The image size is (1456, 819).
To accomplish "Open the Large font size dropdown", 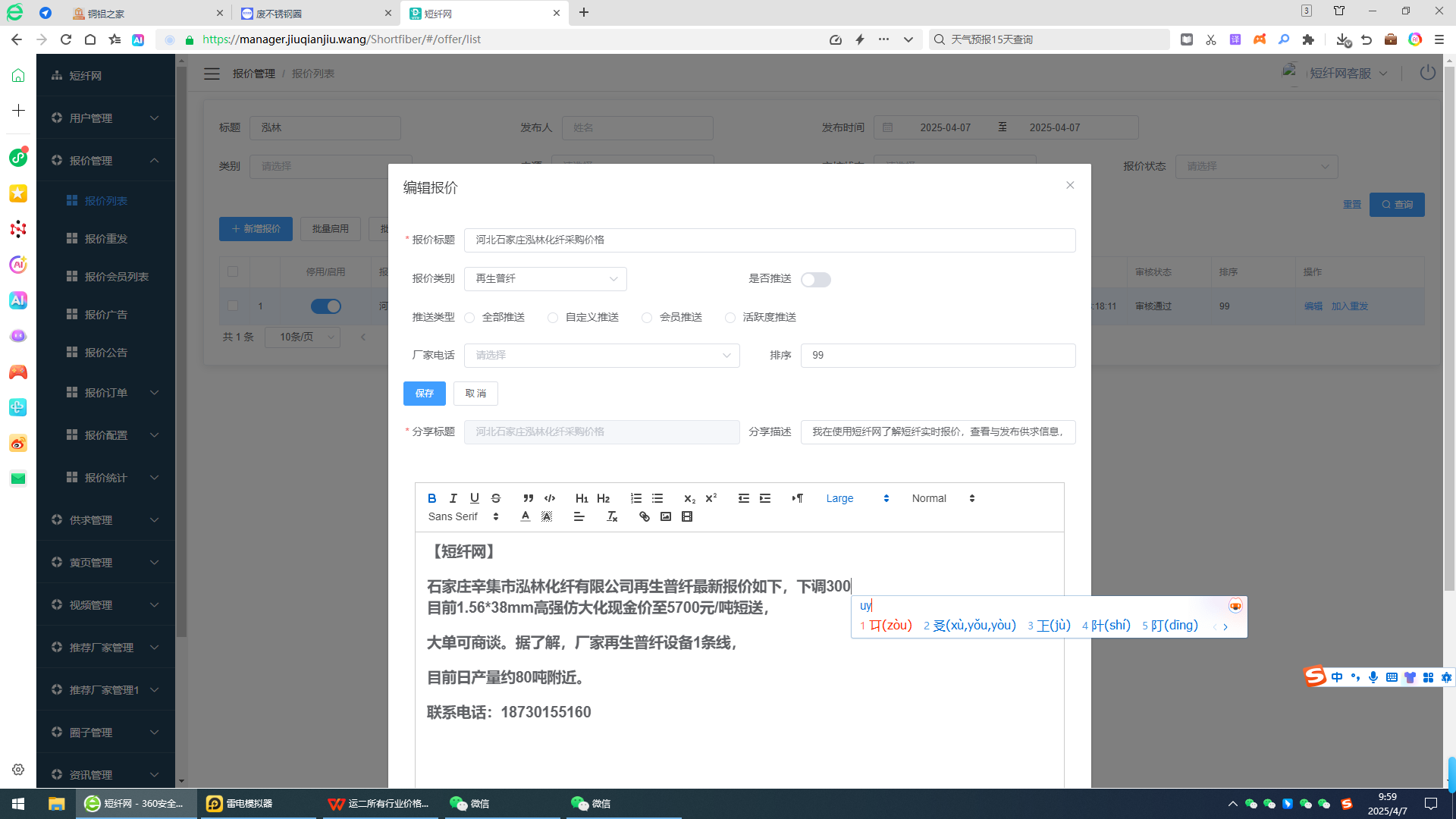I will [x=856, y=498].
